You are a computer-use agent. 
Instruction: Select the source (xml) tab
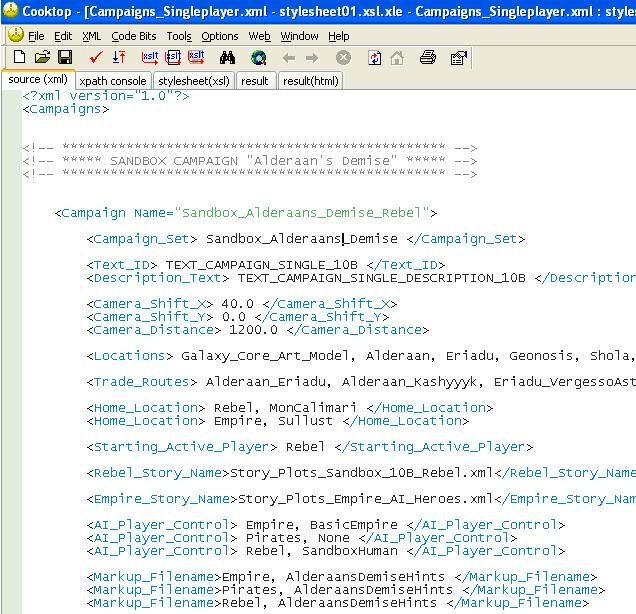tap(38, 79)
